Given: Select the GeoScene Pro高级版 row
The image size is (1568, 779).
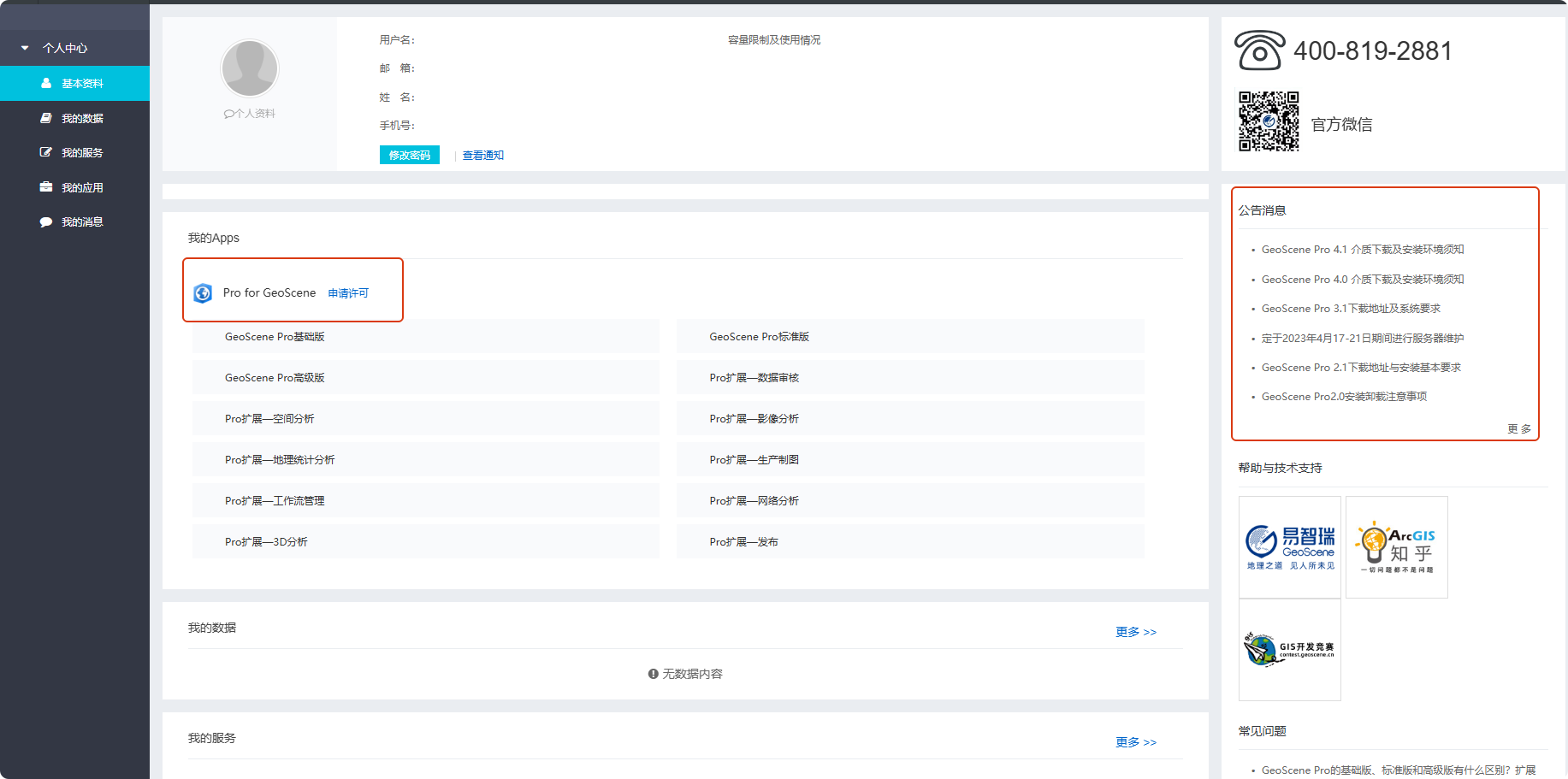Looking at the screenshot, I should (x=426, y=377).
